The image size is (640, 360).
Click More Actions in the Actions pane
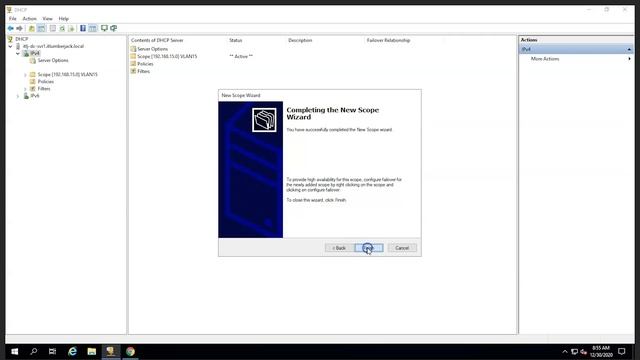tap(545, 59)
